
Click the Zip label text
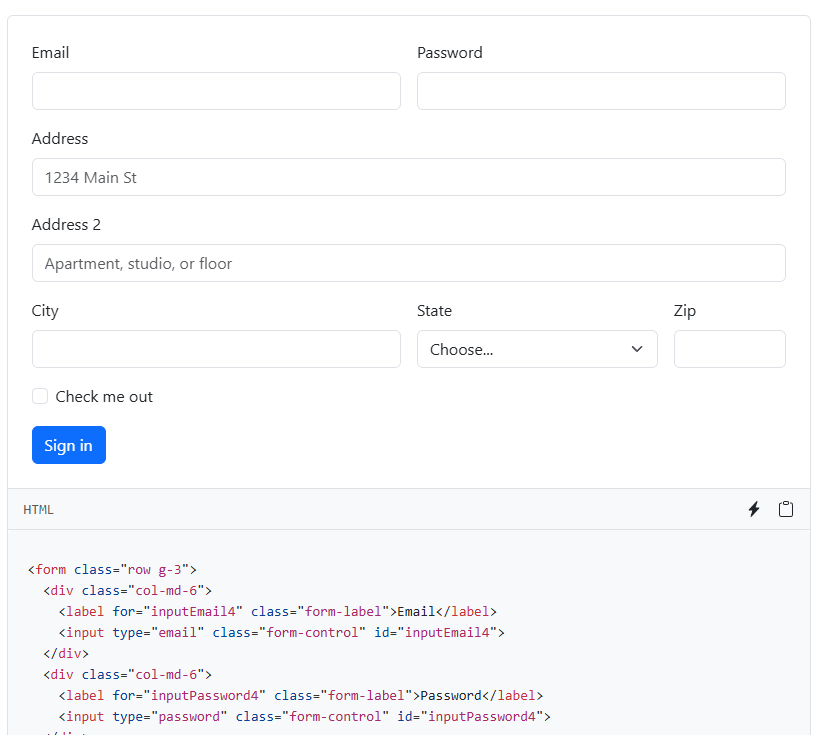(684, 311)
